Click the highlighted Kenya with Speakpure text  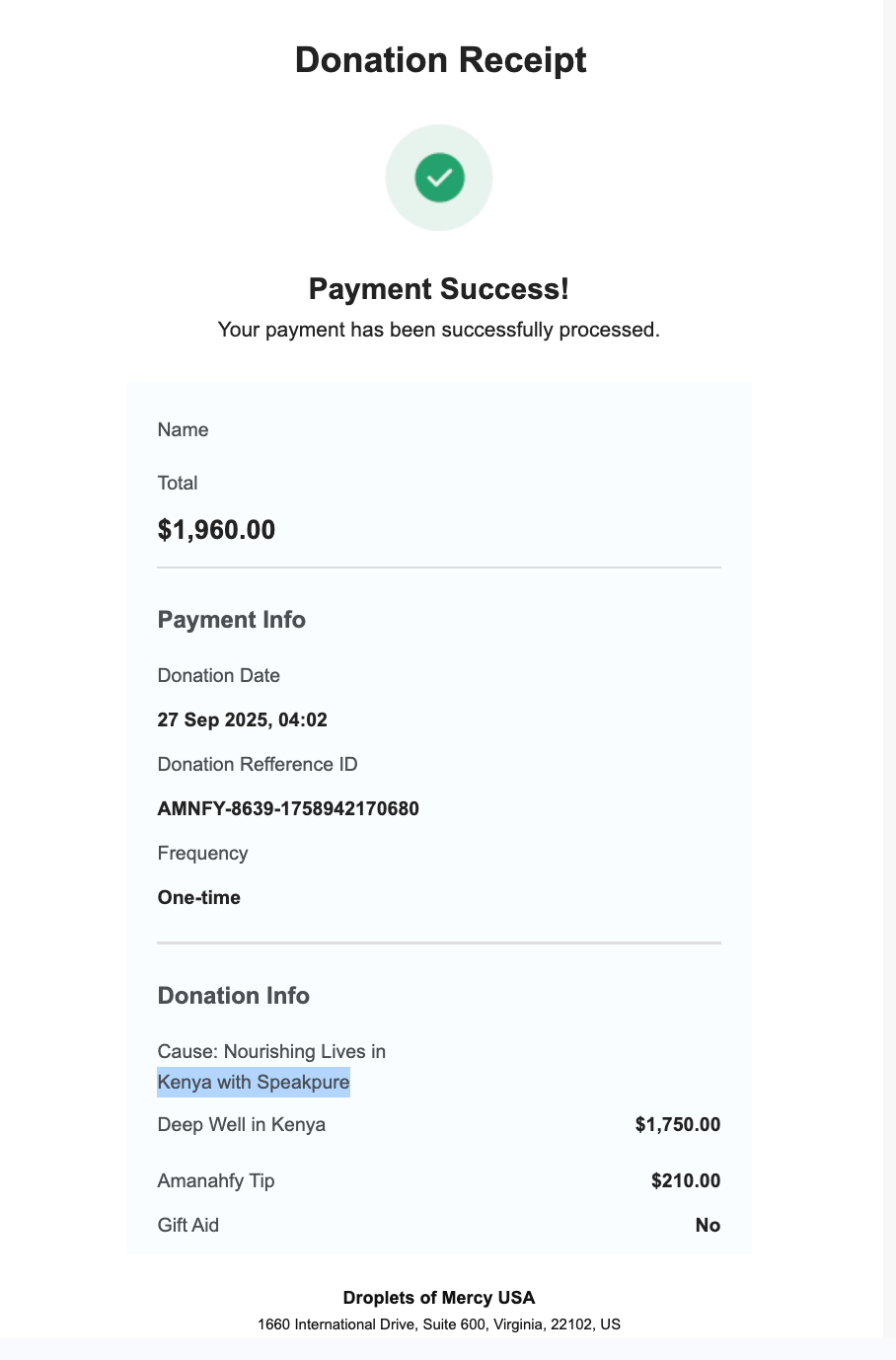tap(254, 1083)
